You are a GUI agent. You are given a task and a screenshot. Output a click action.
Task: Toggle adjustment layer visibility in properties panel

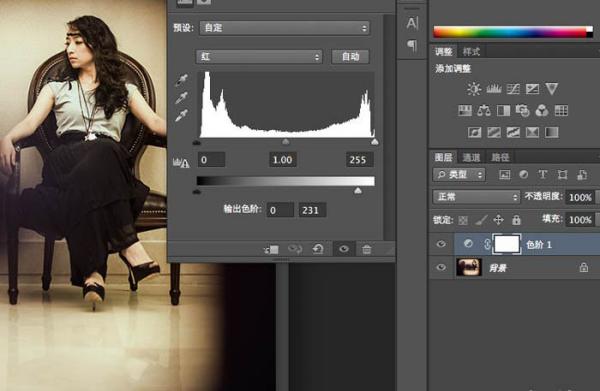point(344,249)
